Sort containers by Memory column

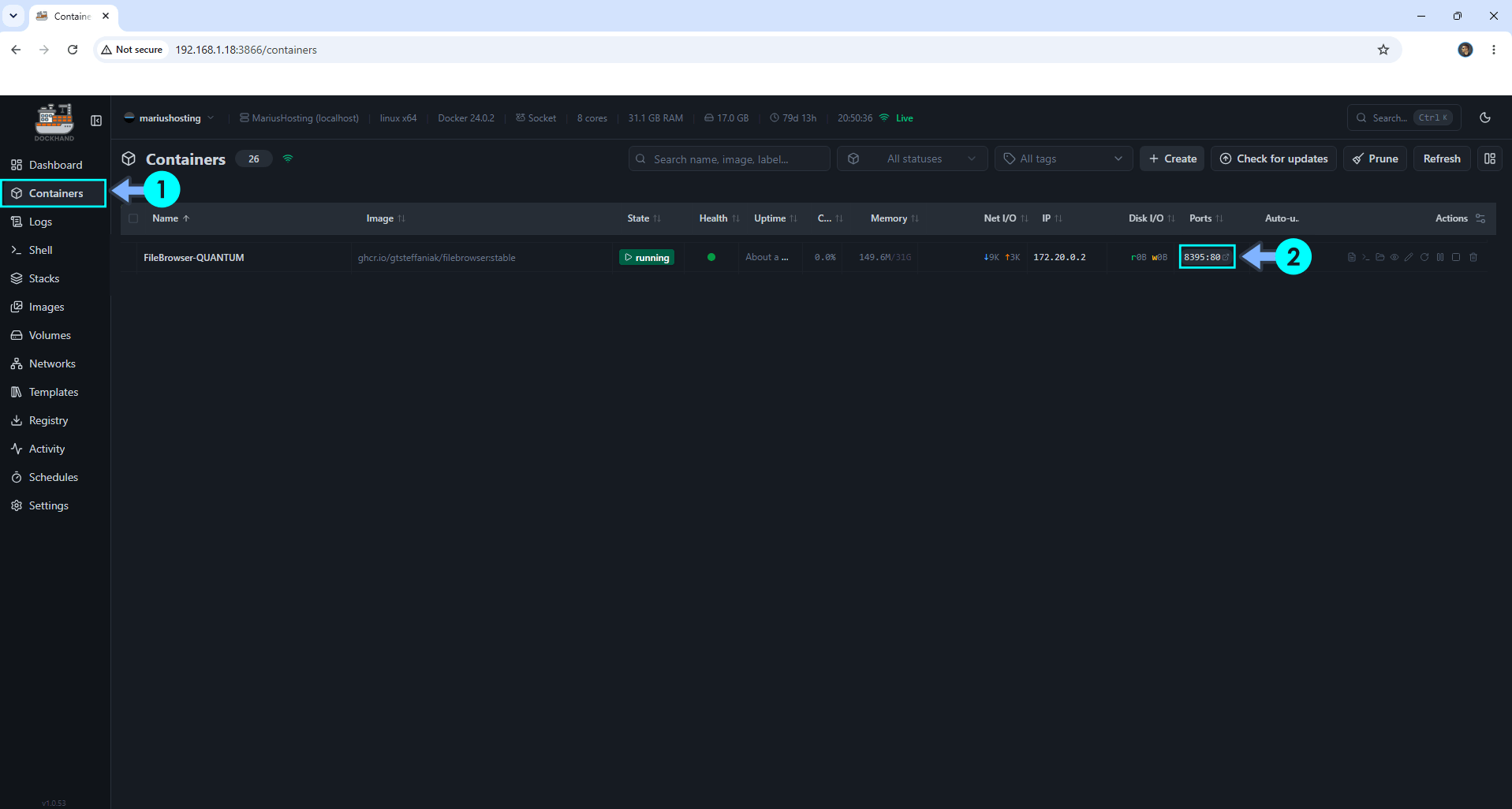894,218
